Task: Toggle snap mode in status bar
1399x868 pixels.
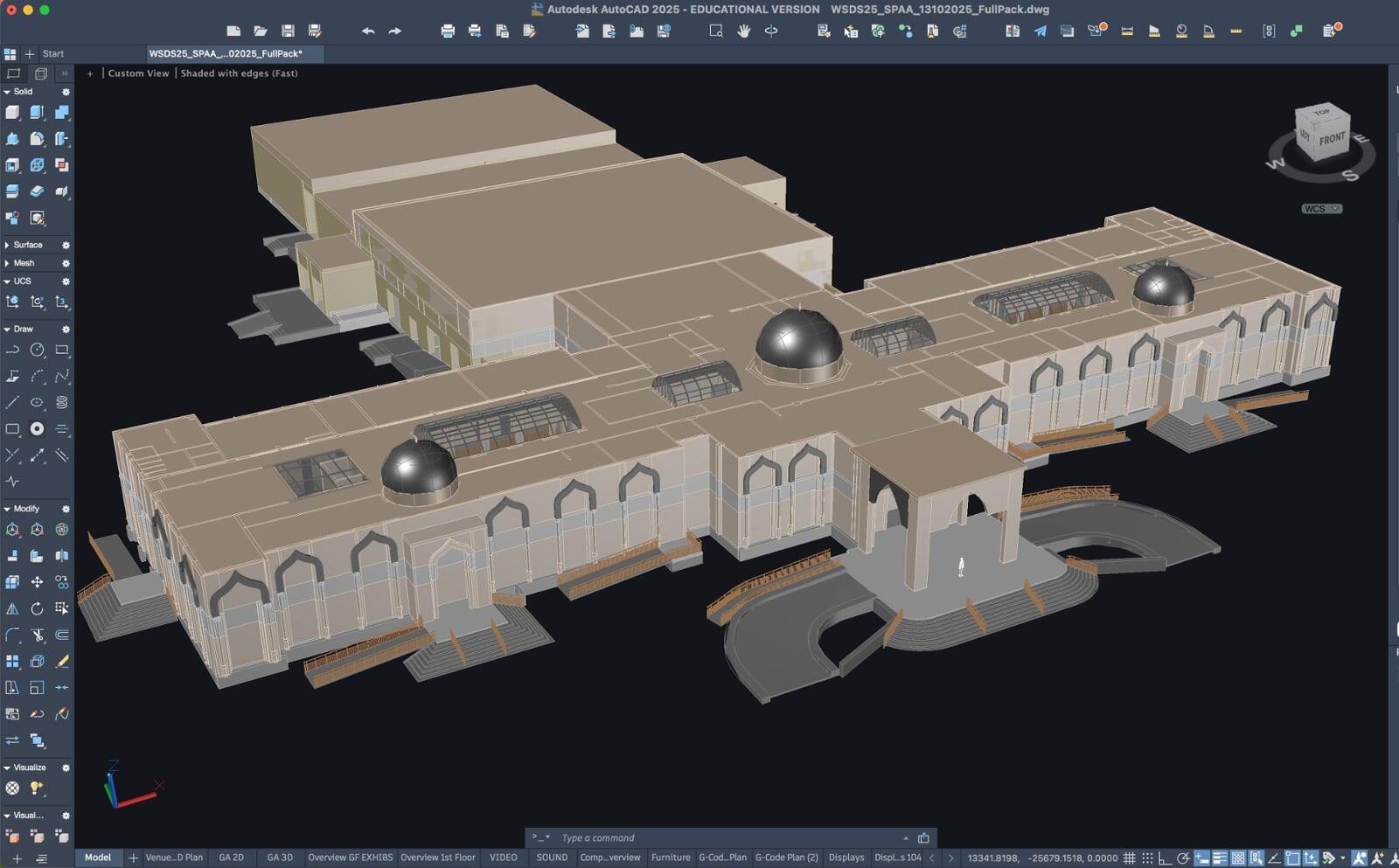Action: point(1147,858)
